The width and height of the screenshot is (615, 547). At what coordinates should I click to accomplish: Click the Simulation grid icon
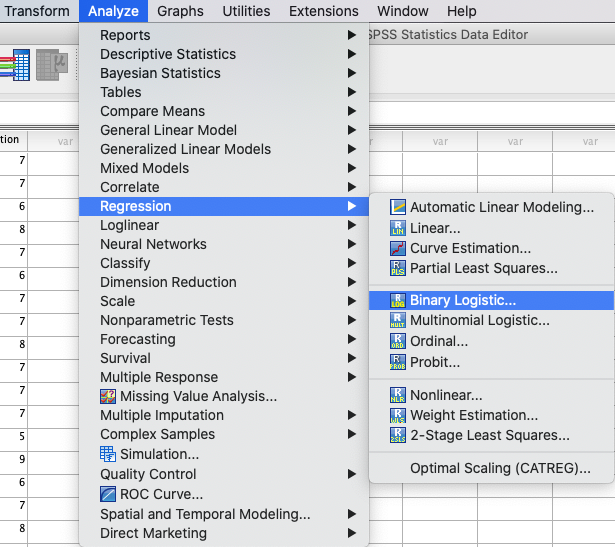108,454
